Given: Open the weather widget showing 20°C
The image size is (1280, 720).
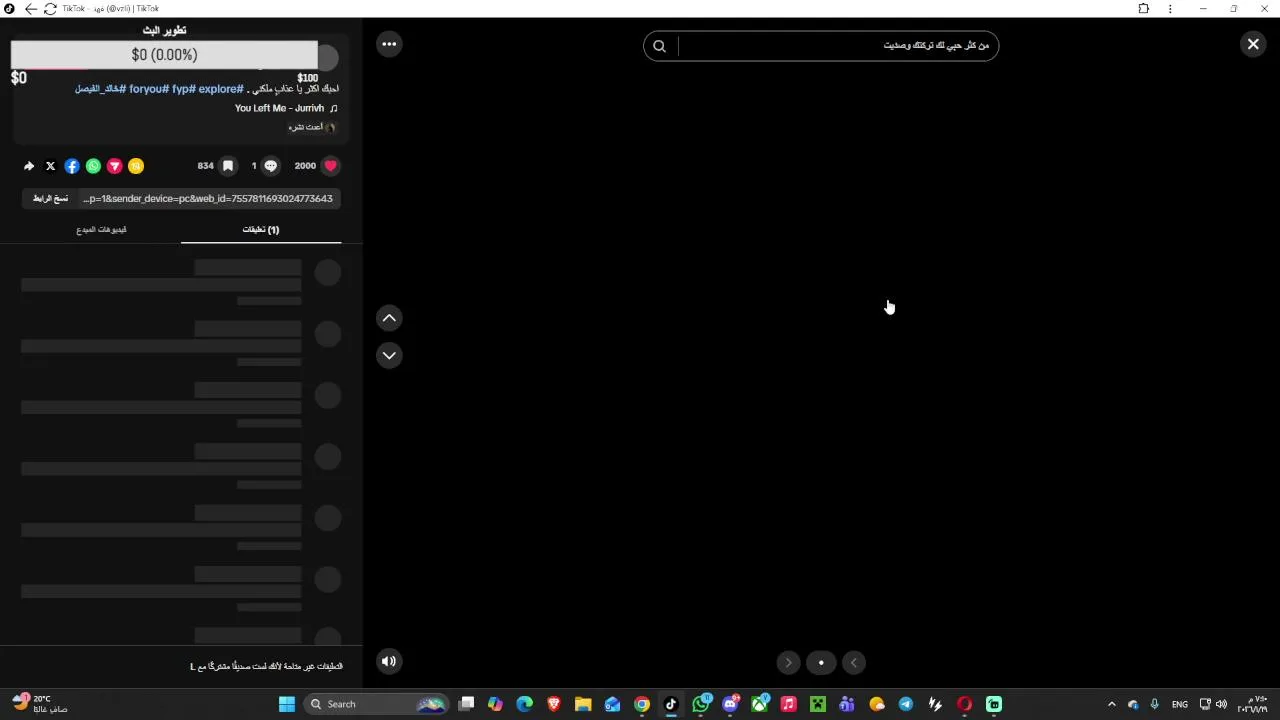Looking at the screenshot, I should (x=40, y=704).
